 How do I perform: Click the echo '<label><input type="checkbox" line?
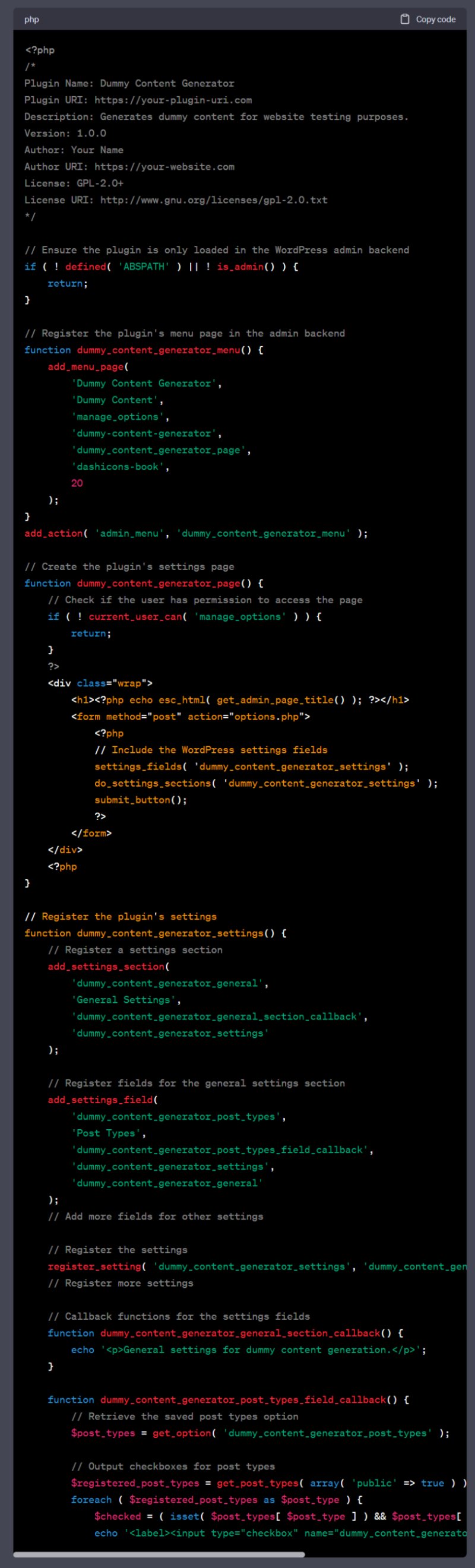coord(280,1534)
